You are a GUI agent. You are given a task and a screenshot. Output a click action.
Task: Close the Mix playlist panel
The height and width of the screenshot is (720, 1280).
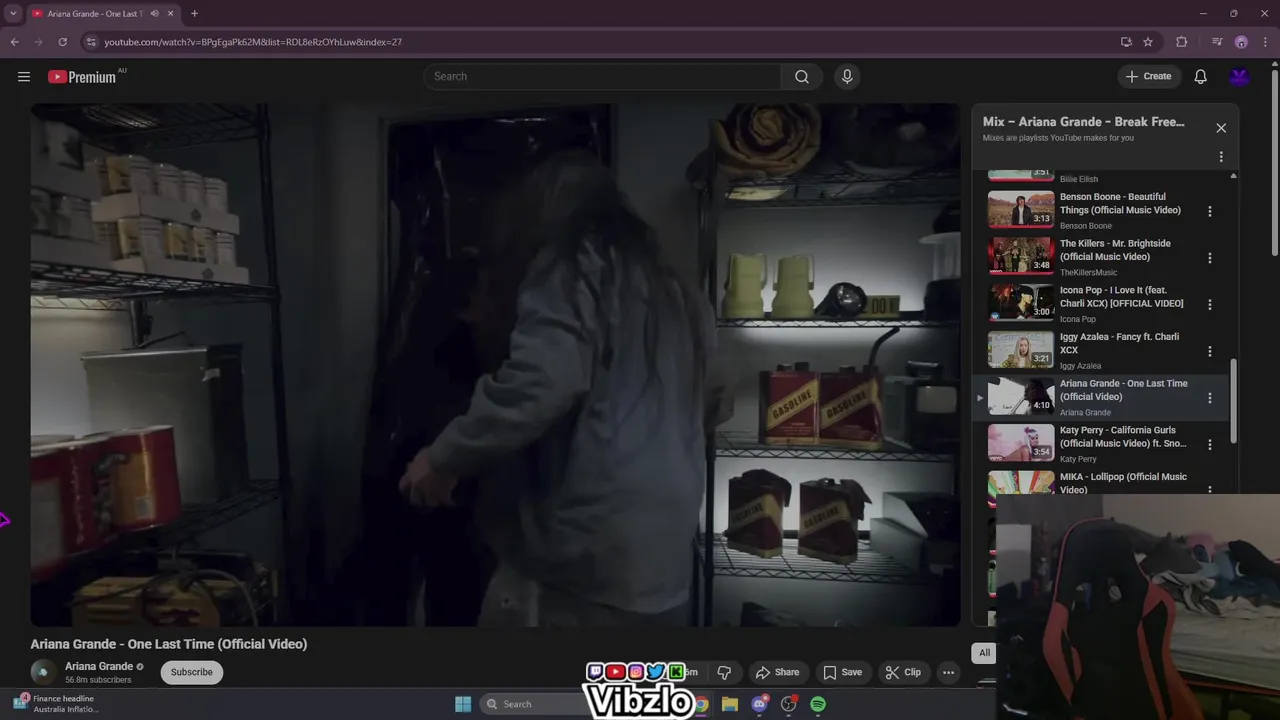click(x=1221, y=128)
